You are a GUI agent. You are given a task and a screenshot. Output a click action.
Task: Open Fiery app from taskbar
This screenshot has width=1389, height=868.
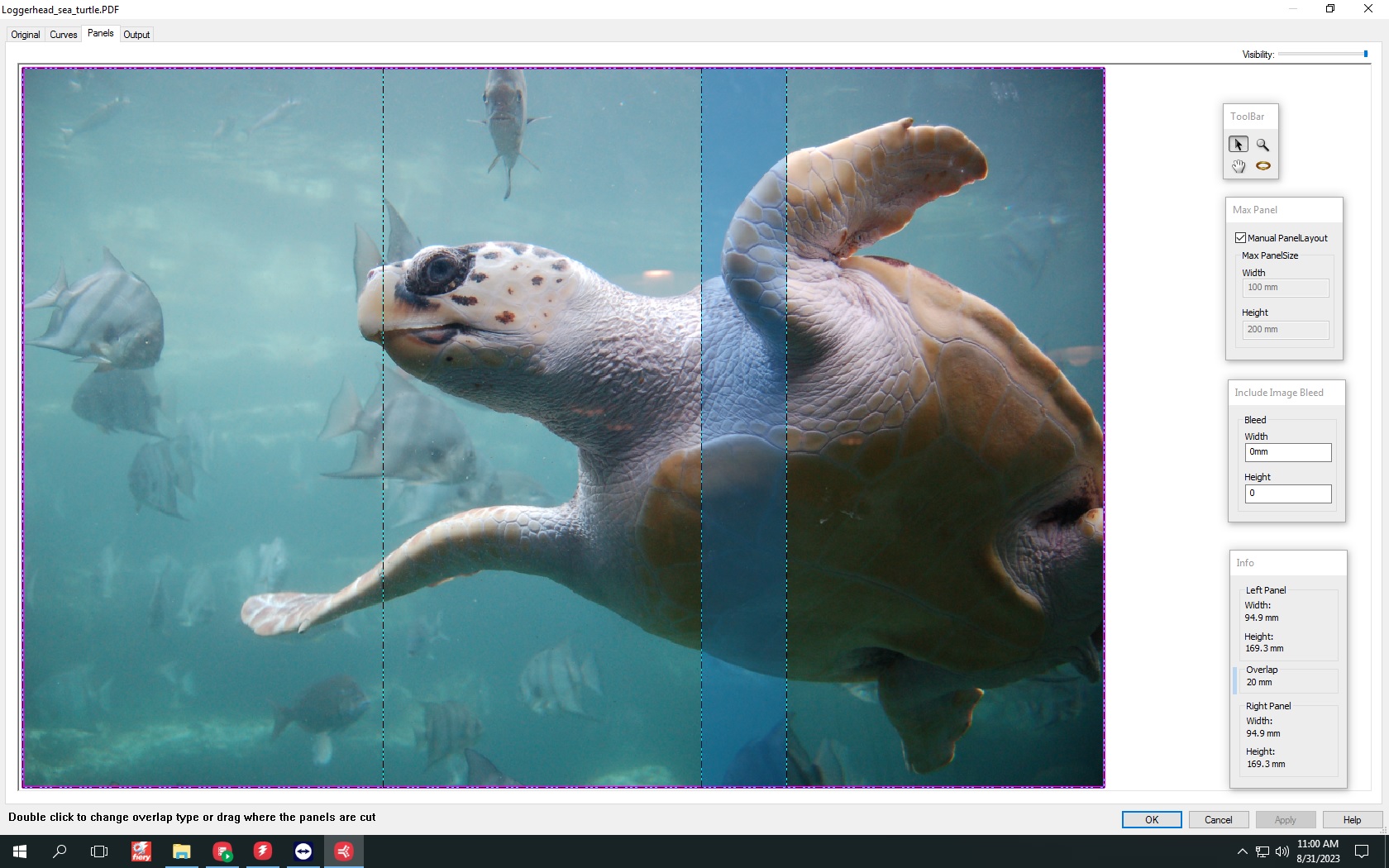141,851
